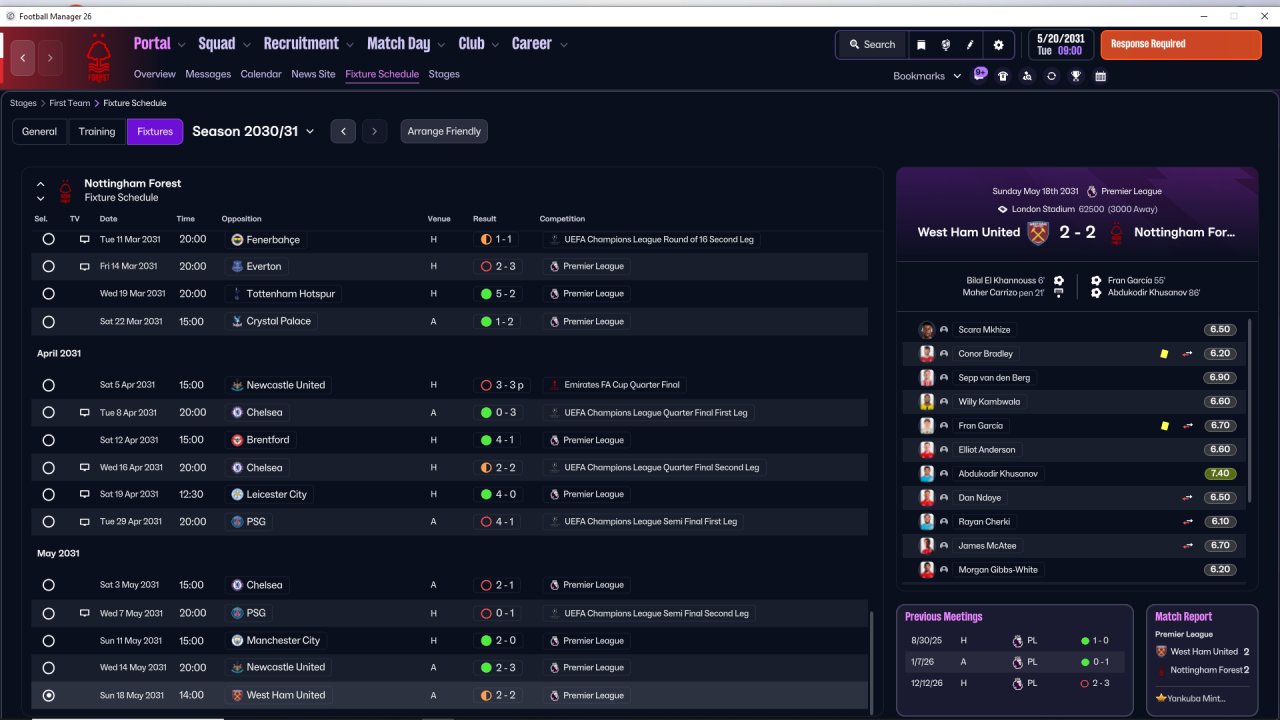Click the Manchester City badge in fixture list
This screenshot has width=1280, height=720.
[237, 640]
